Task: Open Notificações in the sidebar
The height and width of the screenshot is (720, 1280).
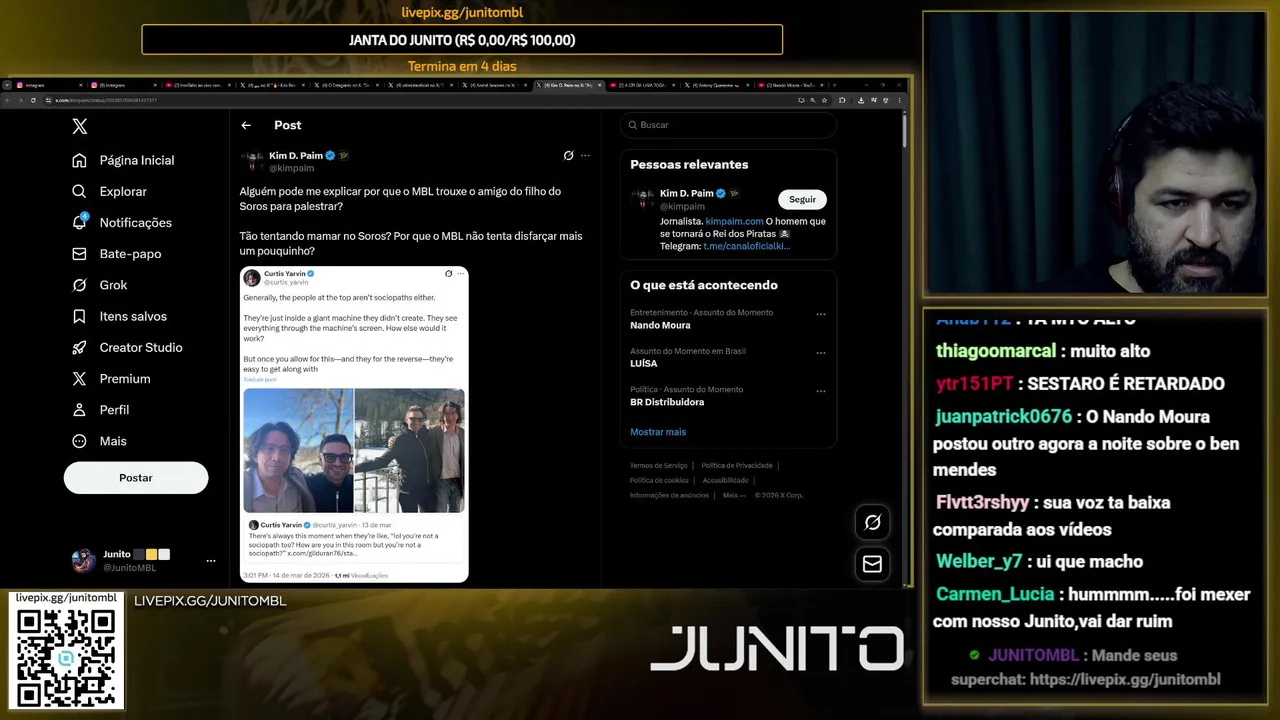Action: (122, 222)
